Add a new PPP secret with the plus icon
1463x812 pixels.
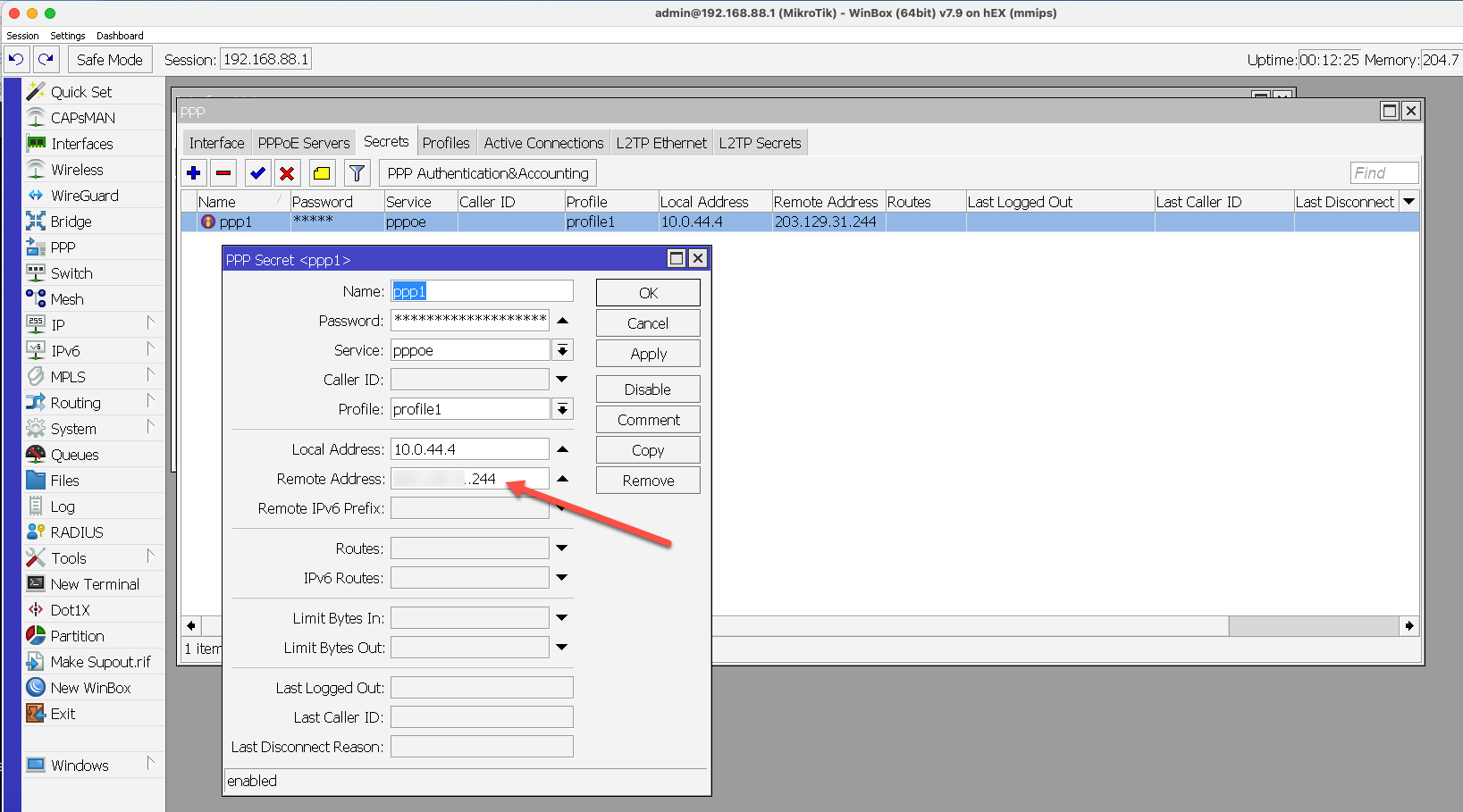point(194,172)
